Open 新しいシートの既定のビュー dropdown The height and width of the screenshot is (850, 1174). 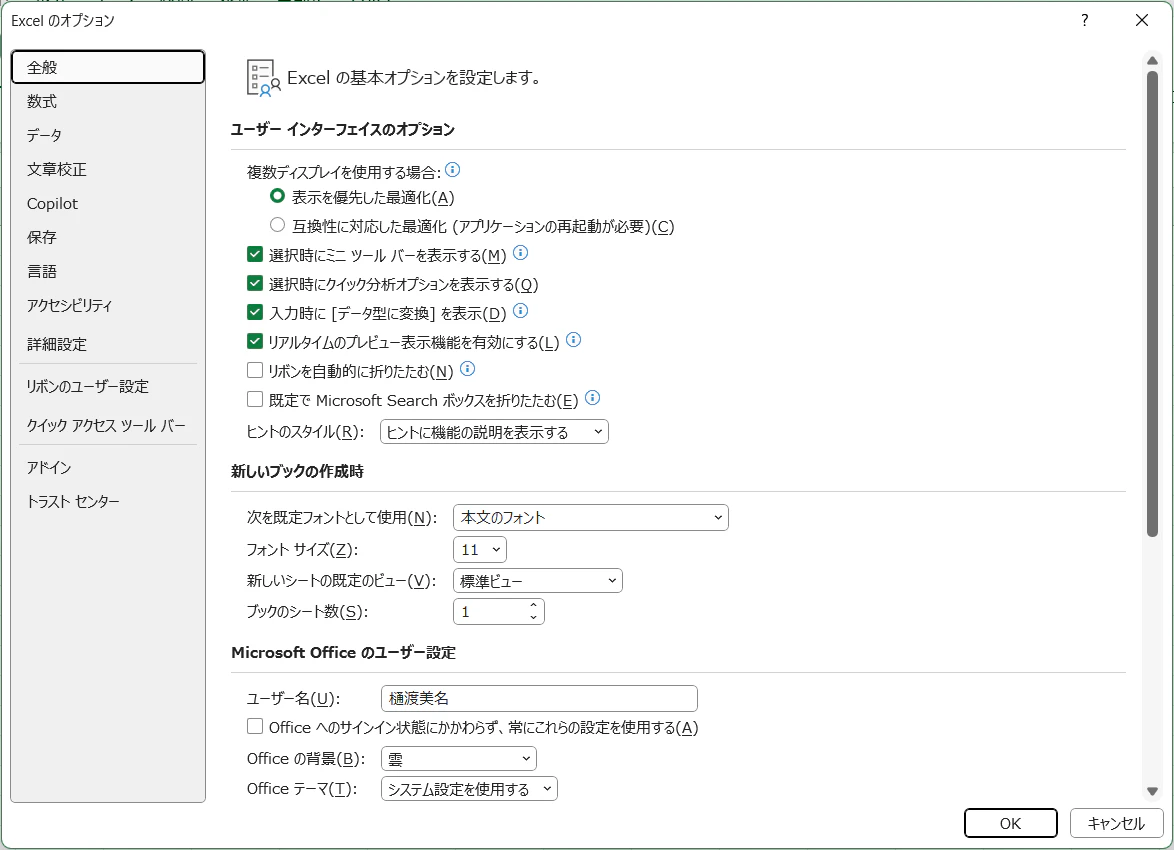click(538, 580)
